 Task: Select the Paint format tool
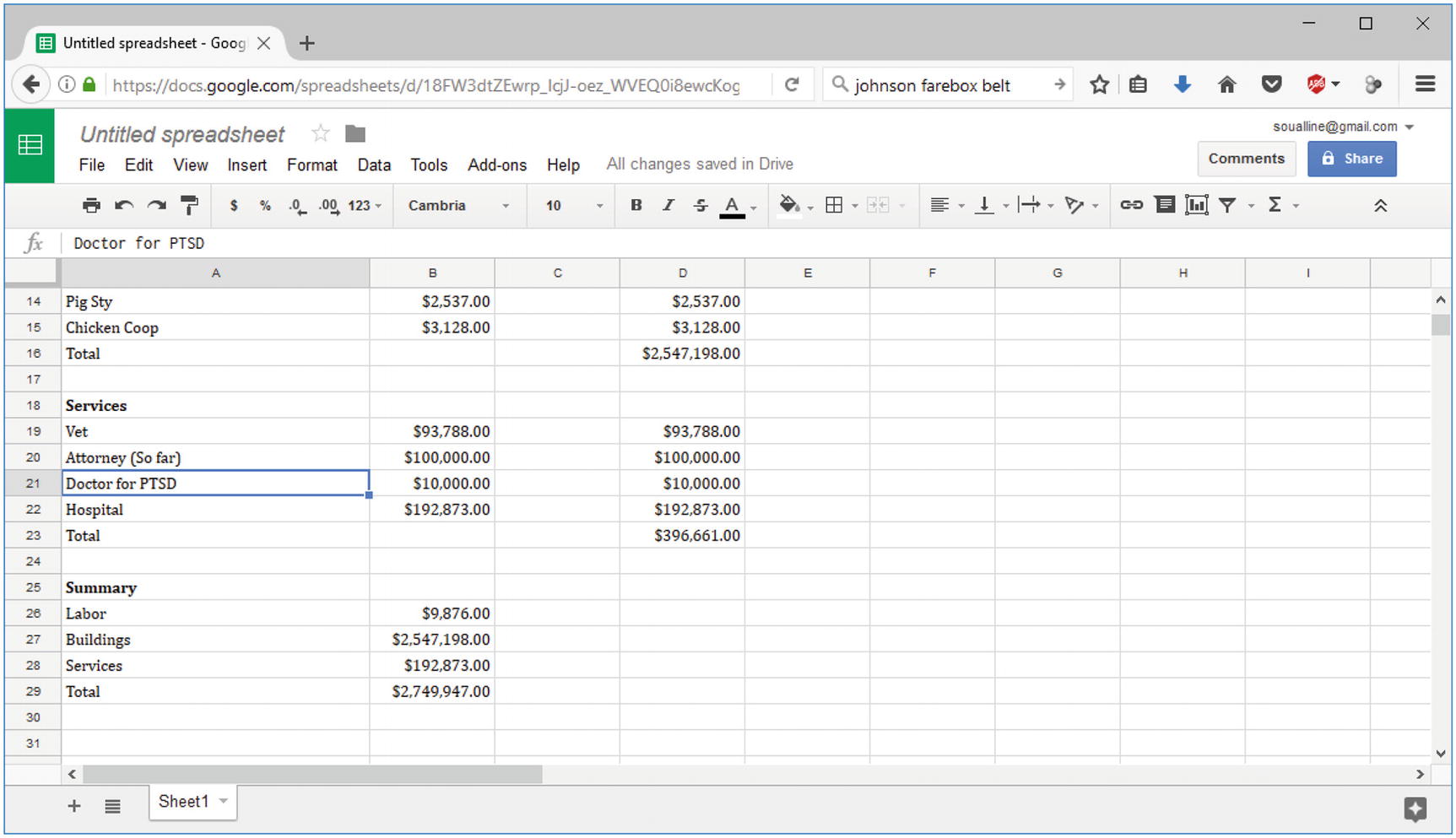[x=190, y=205]
